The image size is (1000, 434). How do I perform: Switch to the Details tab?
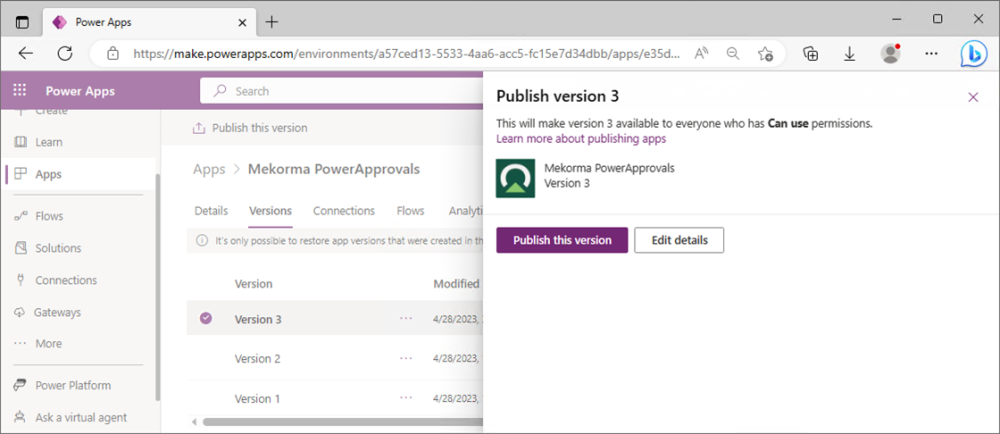(x=211, y=211)
